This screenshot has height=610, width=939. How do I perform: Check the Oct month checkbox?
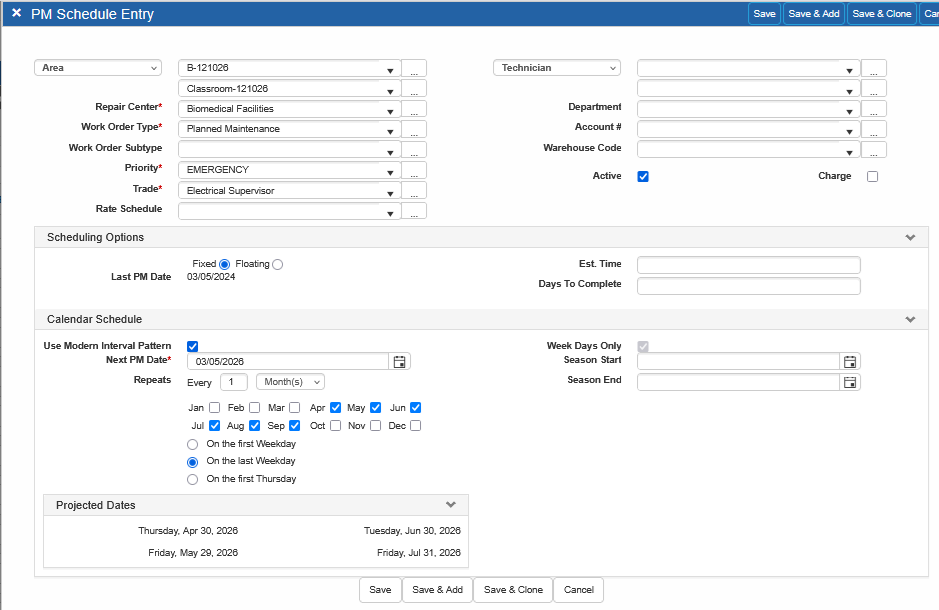[335, 426]
